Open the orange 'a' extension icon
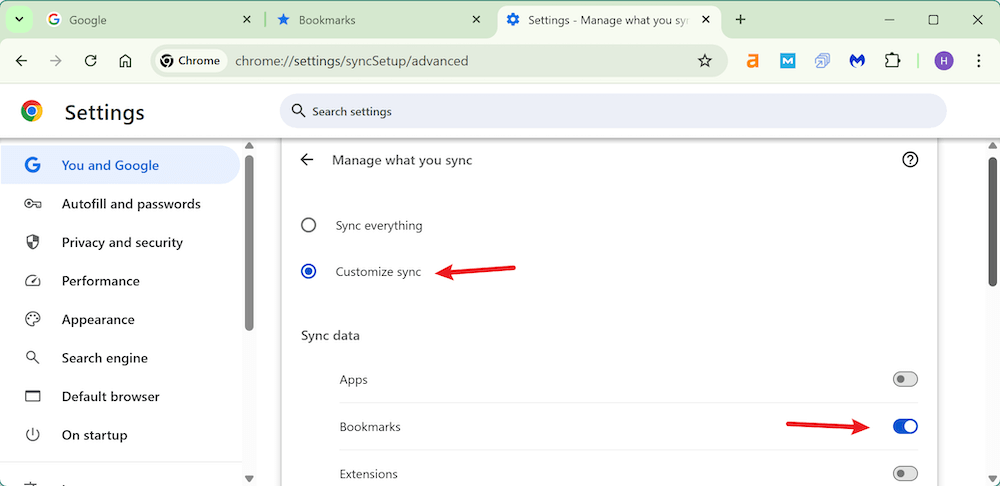The width and height of the screenshot is (1000, 486). pos(753,61)
